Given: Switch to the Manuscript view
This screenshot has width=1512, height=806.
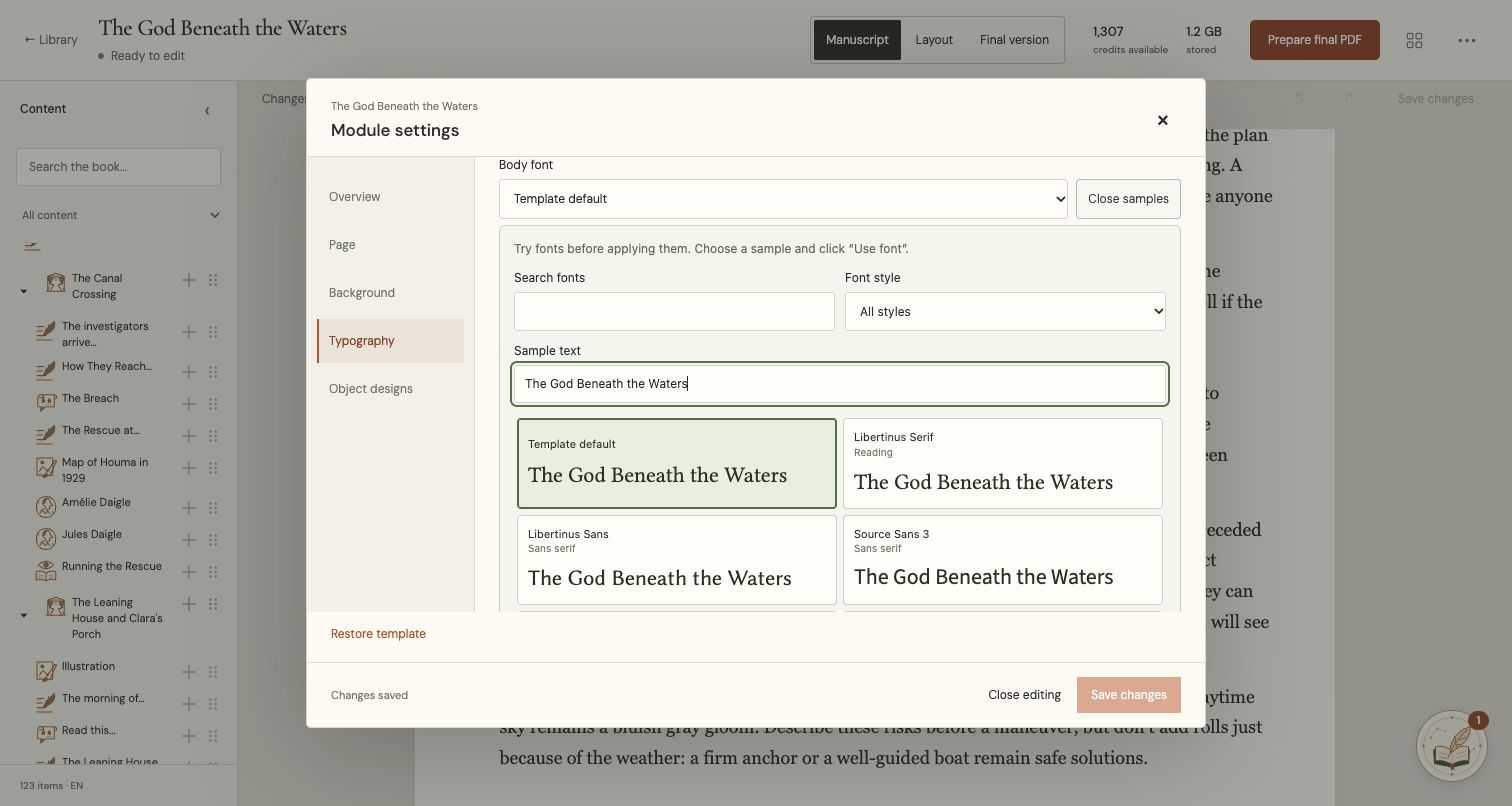Looking at the screenshot, I should click(x=857, y=40).
